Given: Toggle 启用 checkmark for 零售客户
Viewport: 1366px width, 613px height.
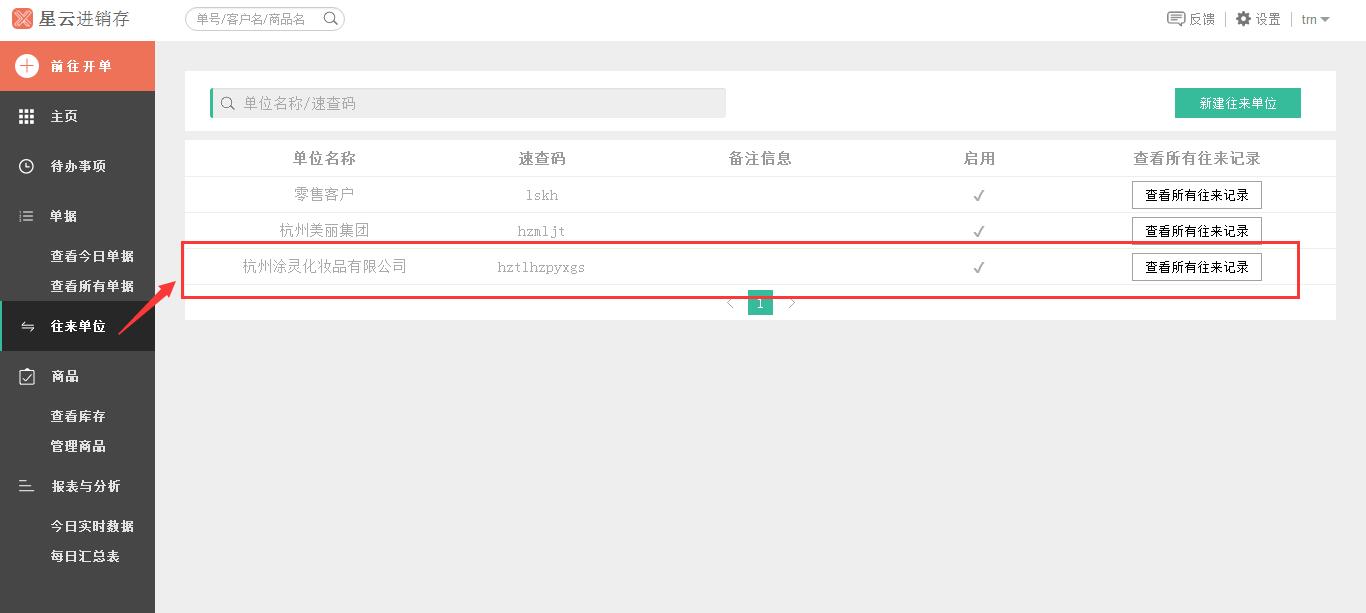Looking at the screenshot, I should click(979, 196).
